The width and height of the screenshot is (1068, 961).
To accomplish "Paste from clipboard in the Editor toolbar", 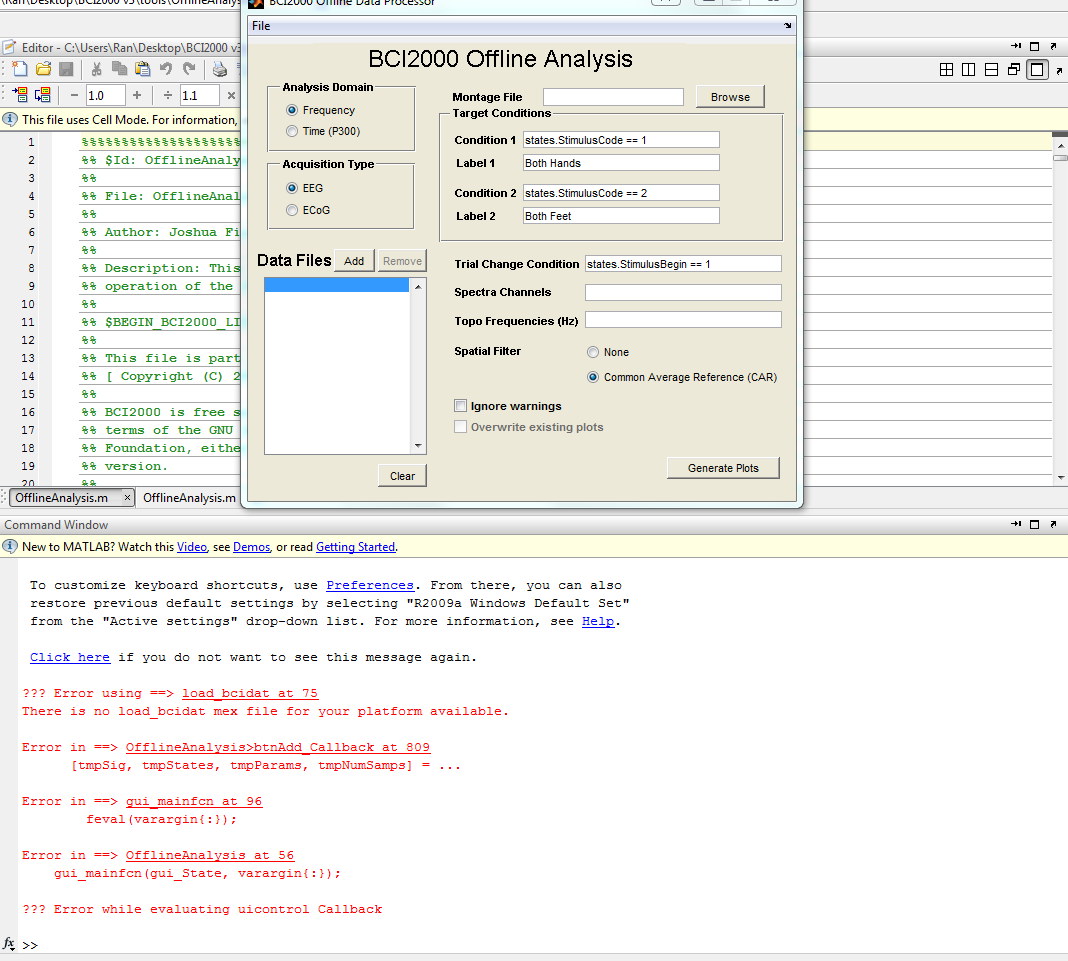I will [142, 69].
